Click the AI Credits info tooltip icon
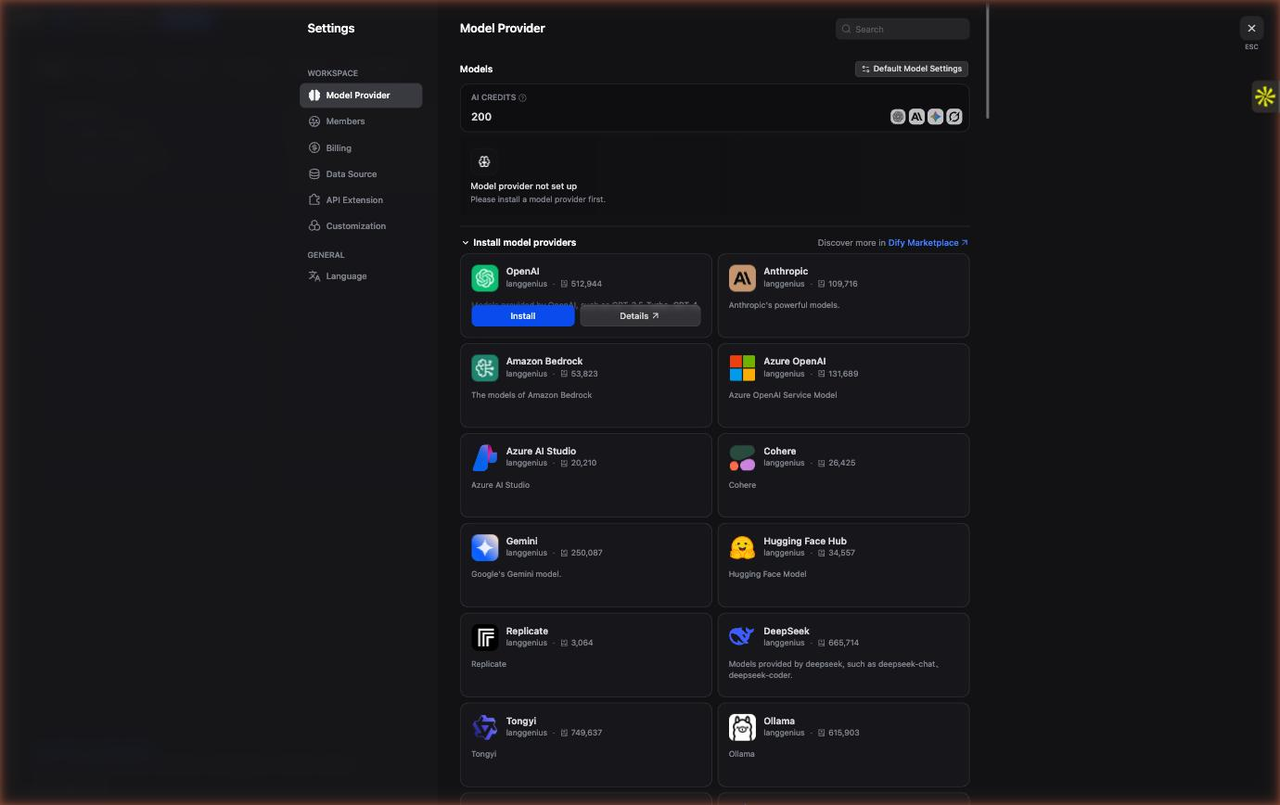This screenshot has height=805, width=1280. click(523, 98)
